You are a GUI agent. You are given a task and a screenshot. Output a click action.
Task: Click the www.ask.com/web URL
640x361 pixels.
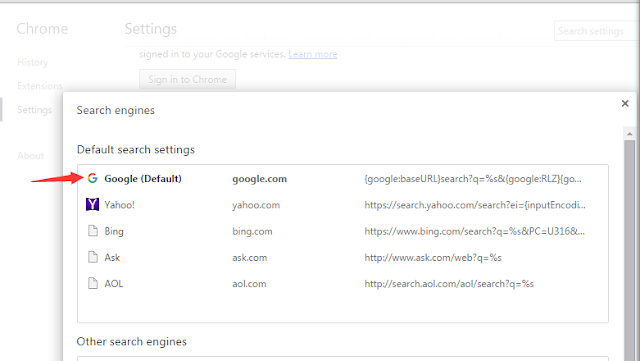433,257
